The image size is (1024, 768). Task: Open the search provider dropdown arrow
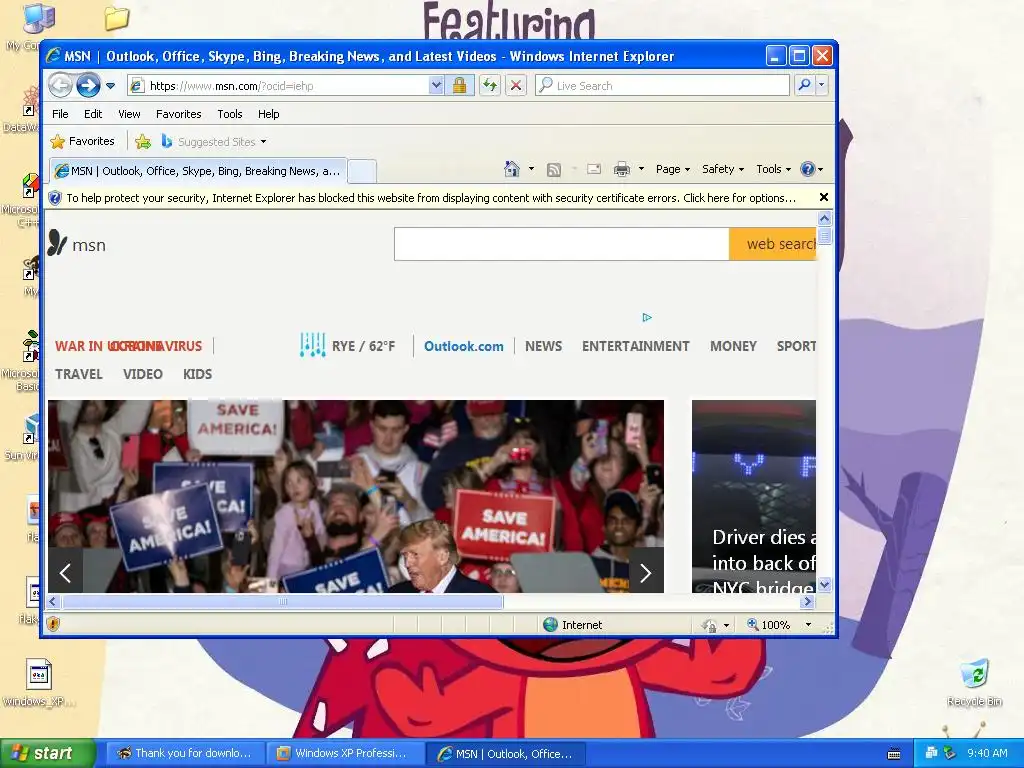click(x=822, y=85)
